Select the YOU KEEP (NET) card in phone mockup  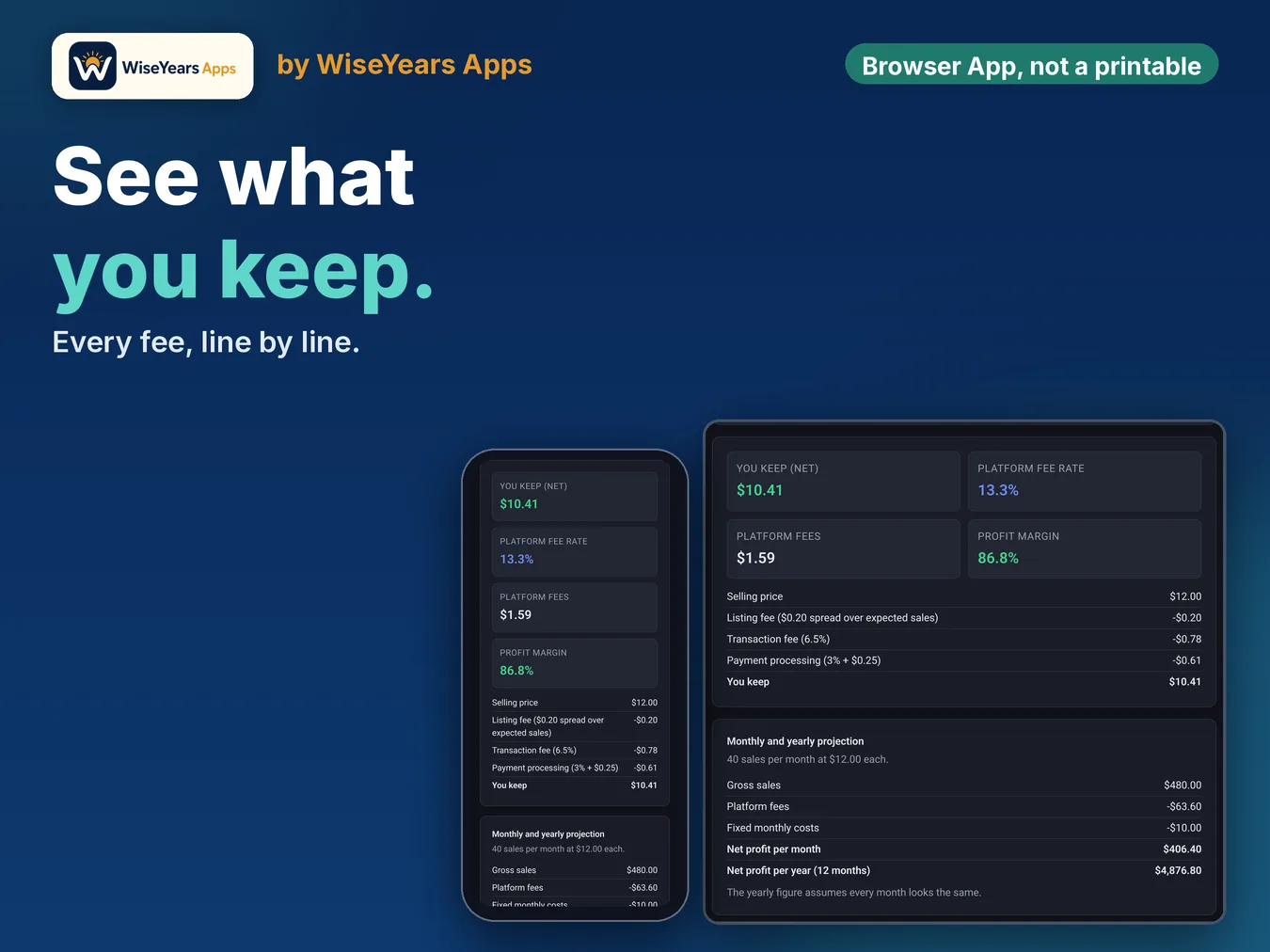tap(574, 496)
